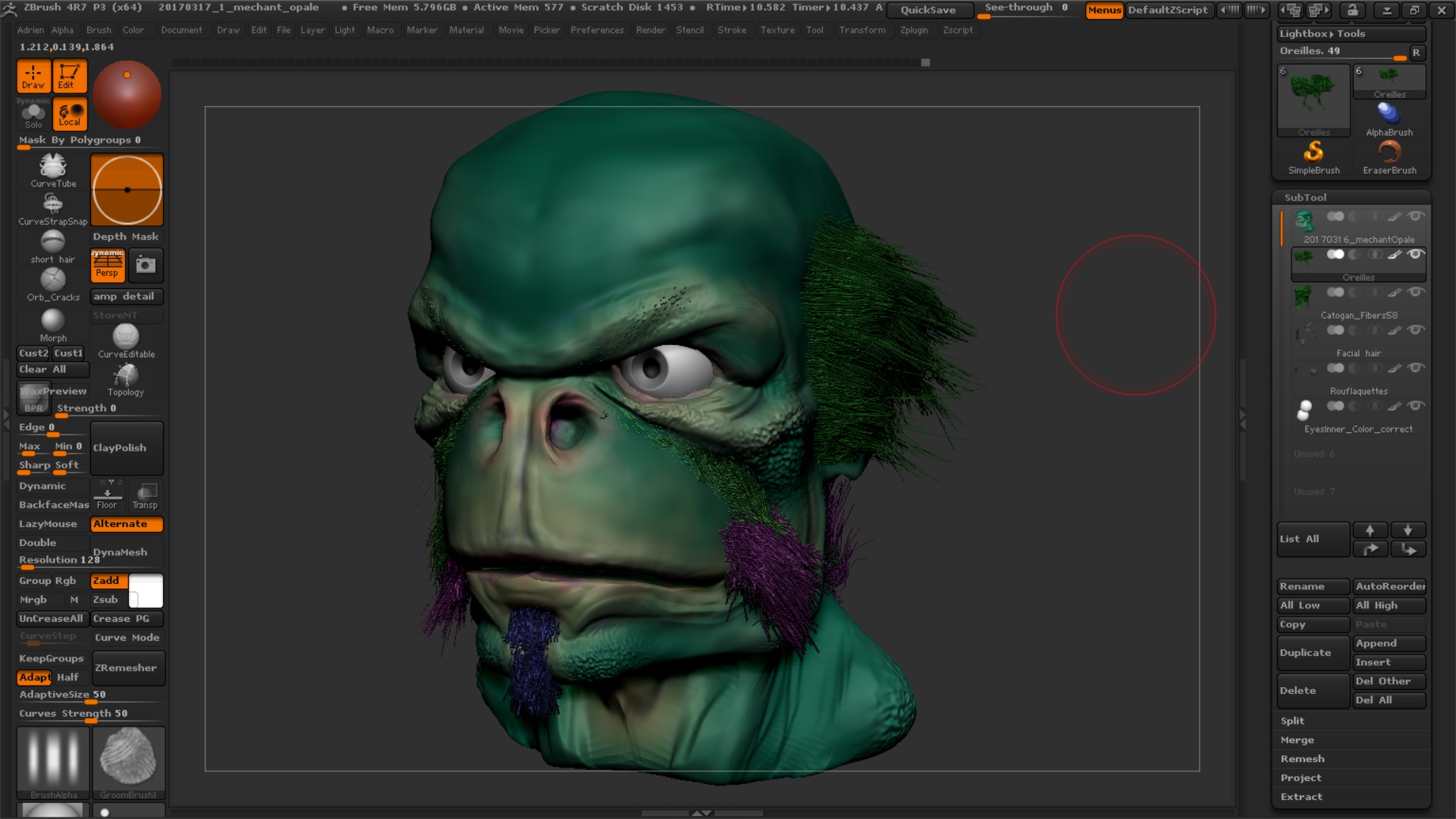Toggle Local transformations icon
Viewport: 1456px width, 819px height.
[x=69, y=115]
